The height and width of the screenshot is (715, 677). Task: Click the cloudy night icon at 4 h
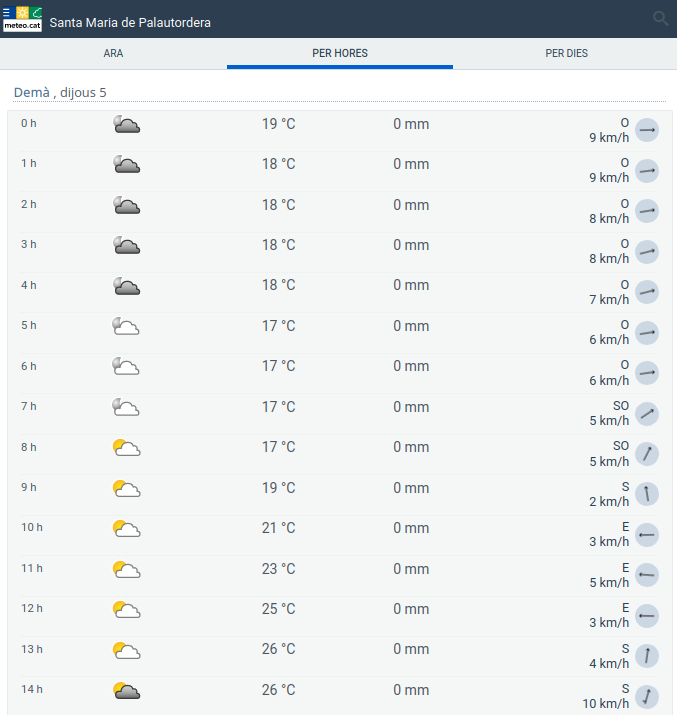[126, 286]
